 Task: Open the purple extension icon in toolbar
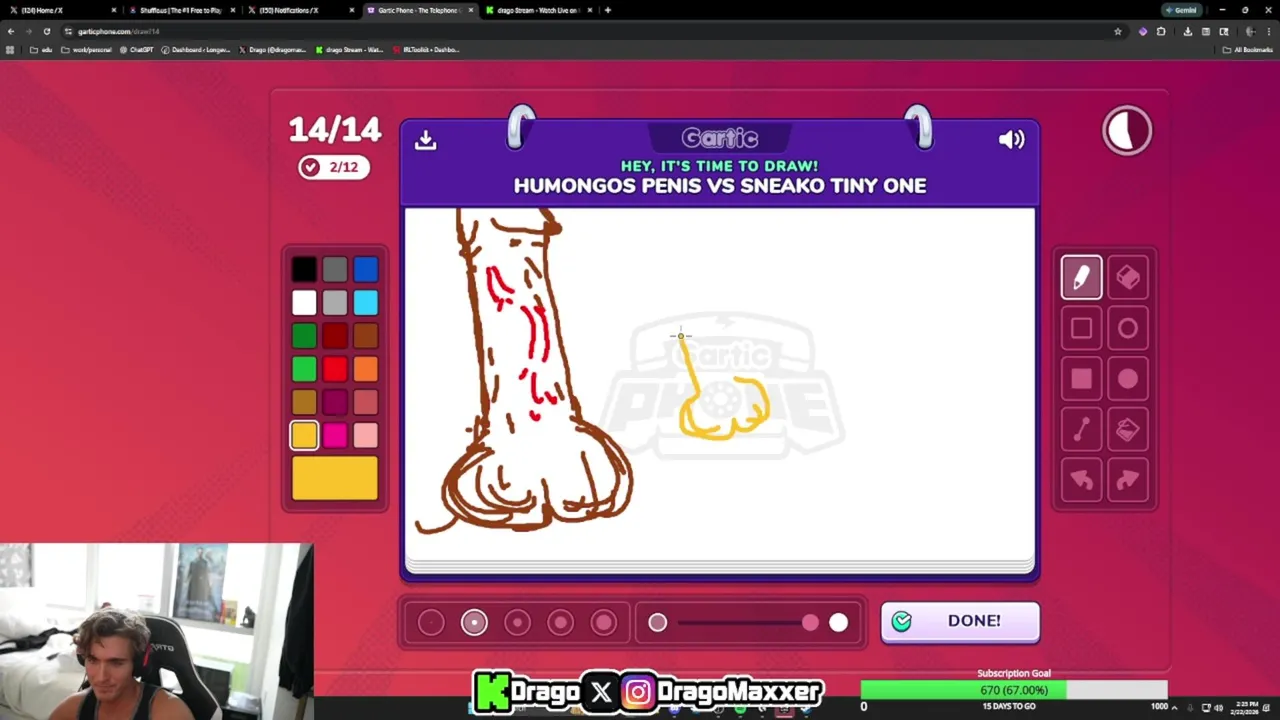tap(1143, 31)
